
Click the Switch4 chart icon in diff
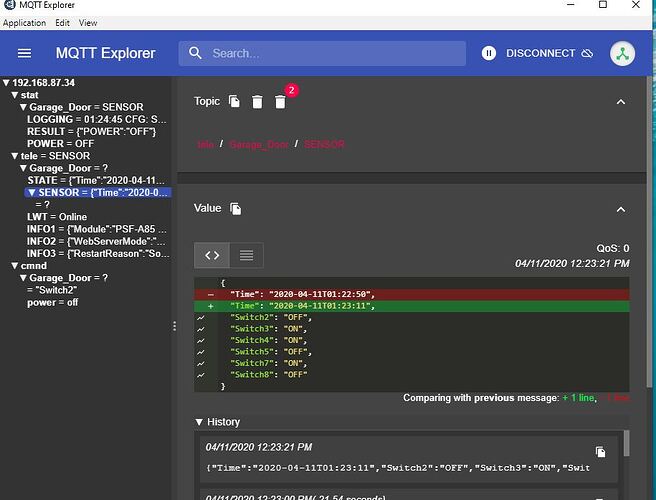coord(201,341)
